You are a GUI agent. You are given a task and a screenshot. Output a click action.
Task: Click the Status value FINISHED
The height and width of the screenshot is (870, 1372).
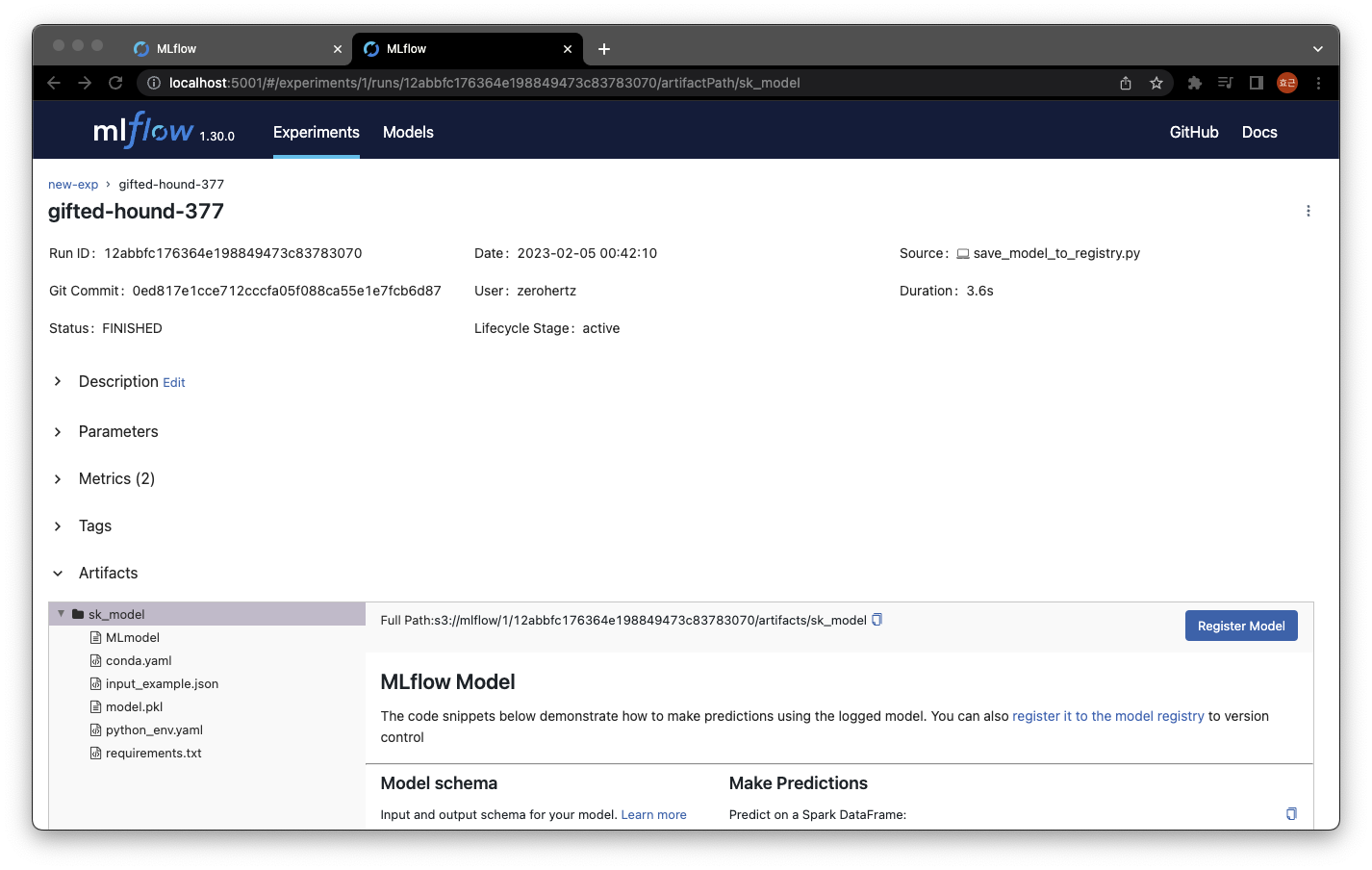click(132, 328)
